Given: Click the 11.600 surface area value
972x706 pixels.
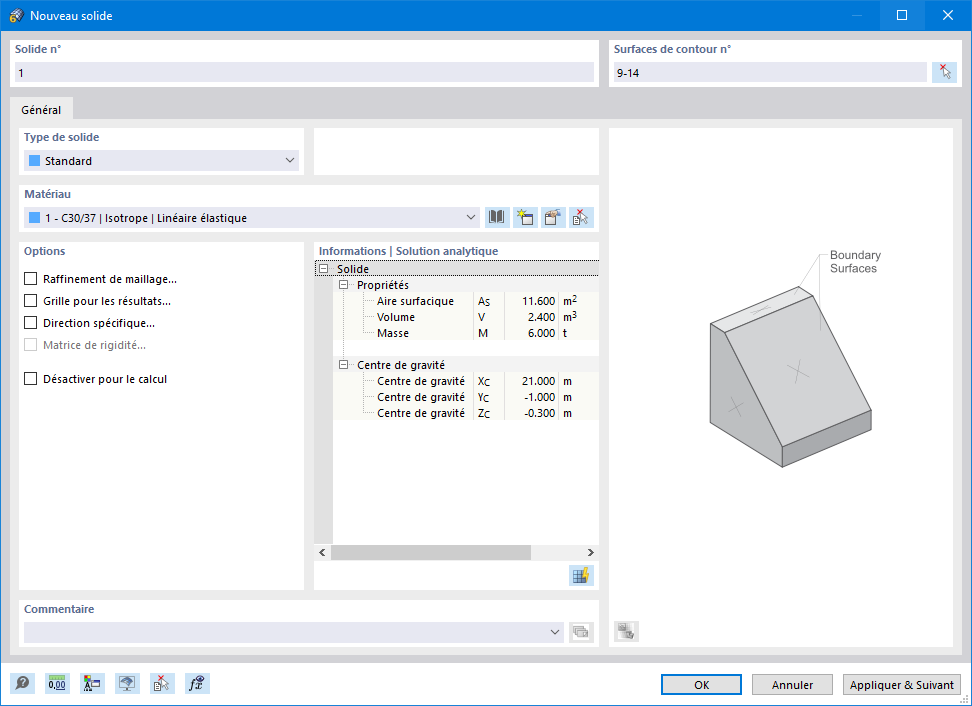Looking at the screenshot, I should click(538, 301).
